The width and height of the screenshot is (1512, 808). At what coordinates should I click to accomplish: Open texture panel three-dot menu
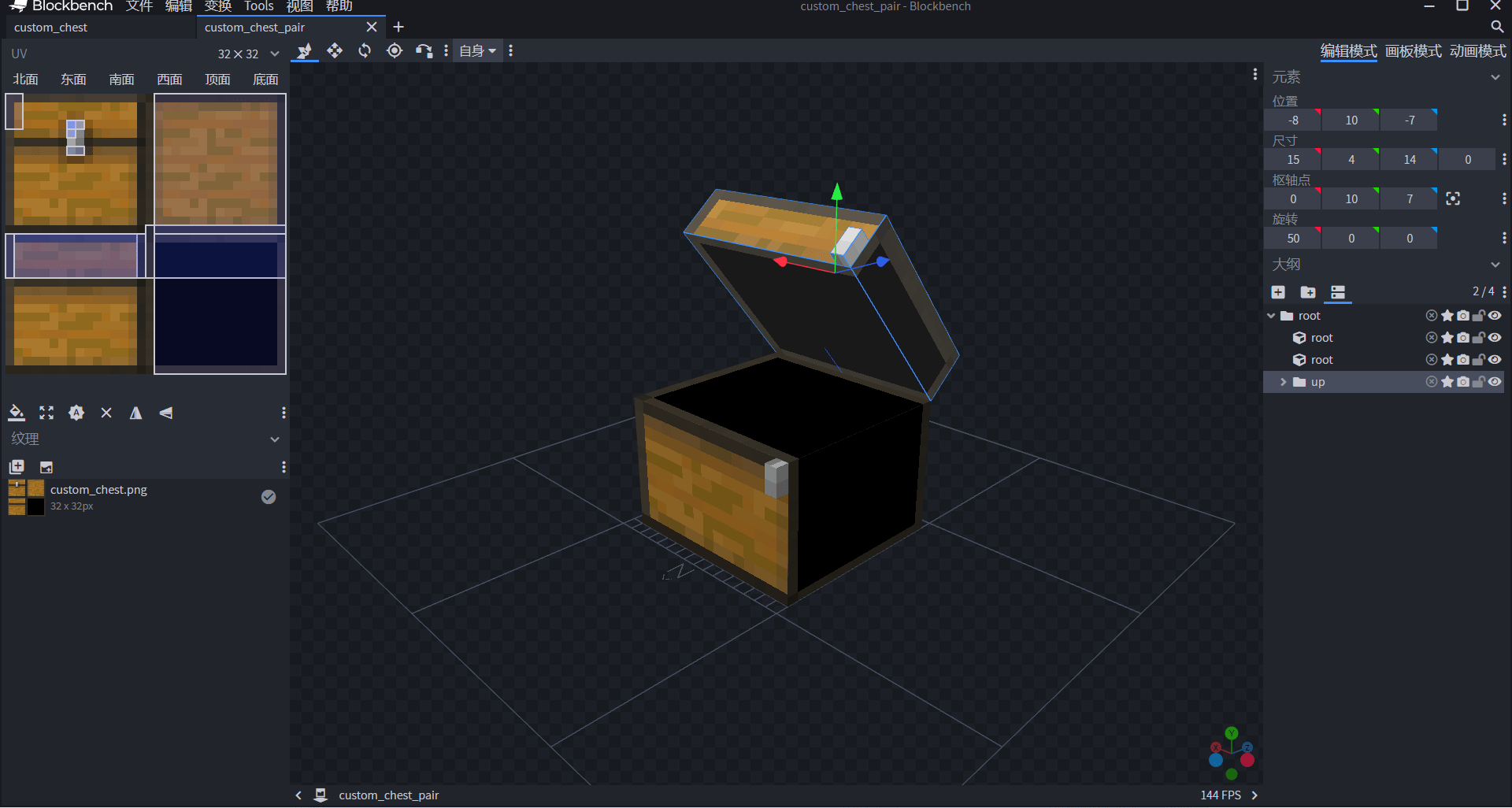click(283, 467)
